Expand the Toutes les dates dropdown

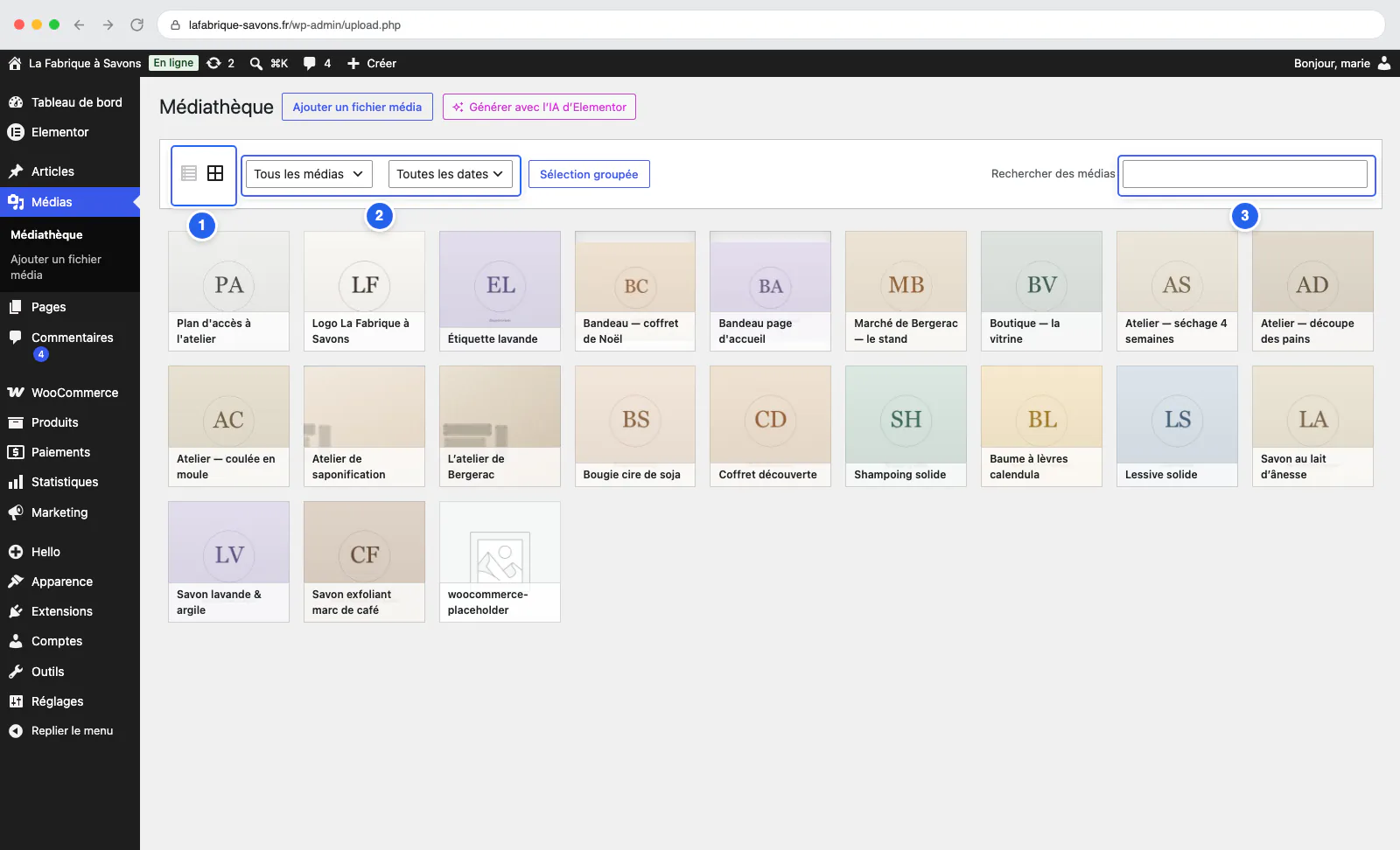point(451,174)
